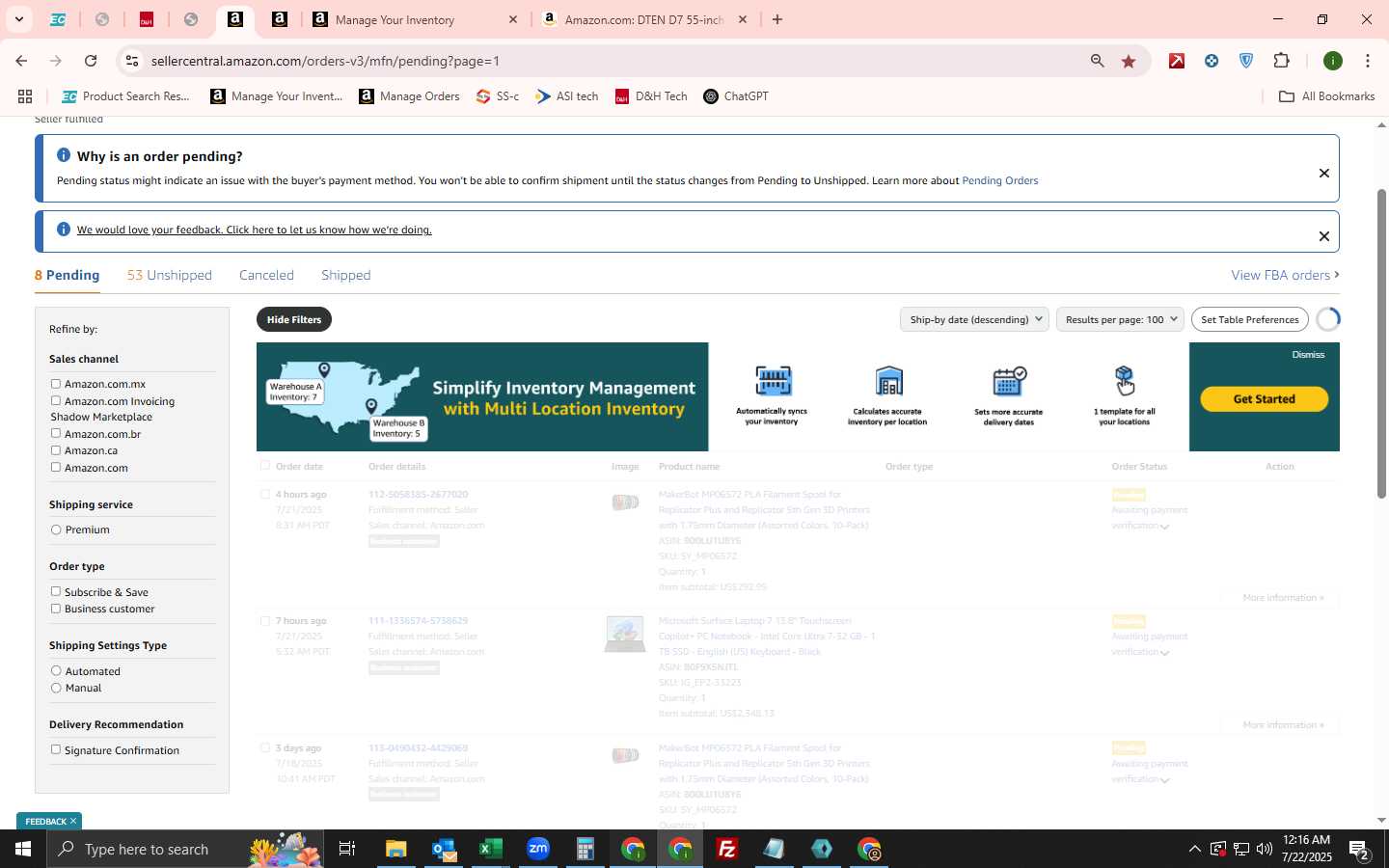1389x868 pixels.
Task: Check the Amazon.com.mx sales channel
Action: (56, 384)
